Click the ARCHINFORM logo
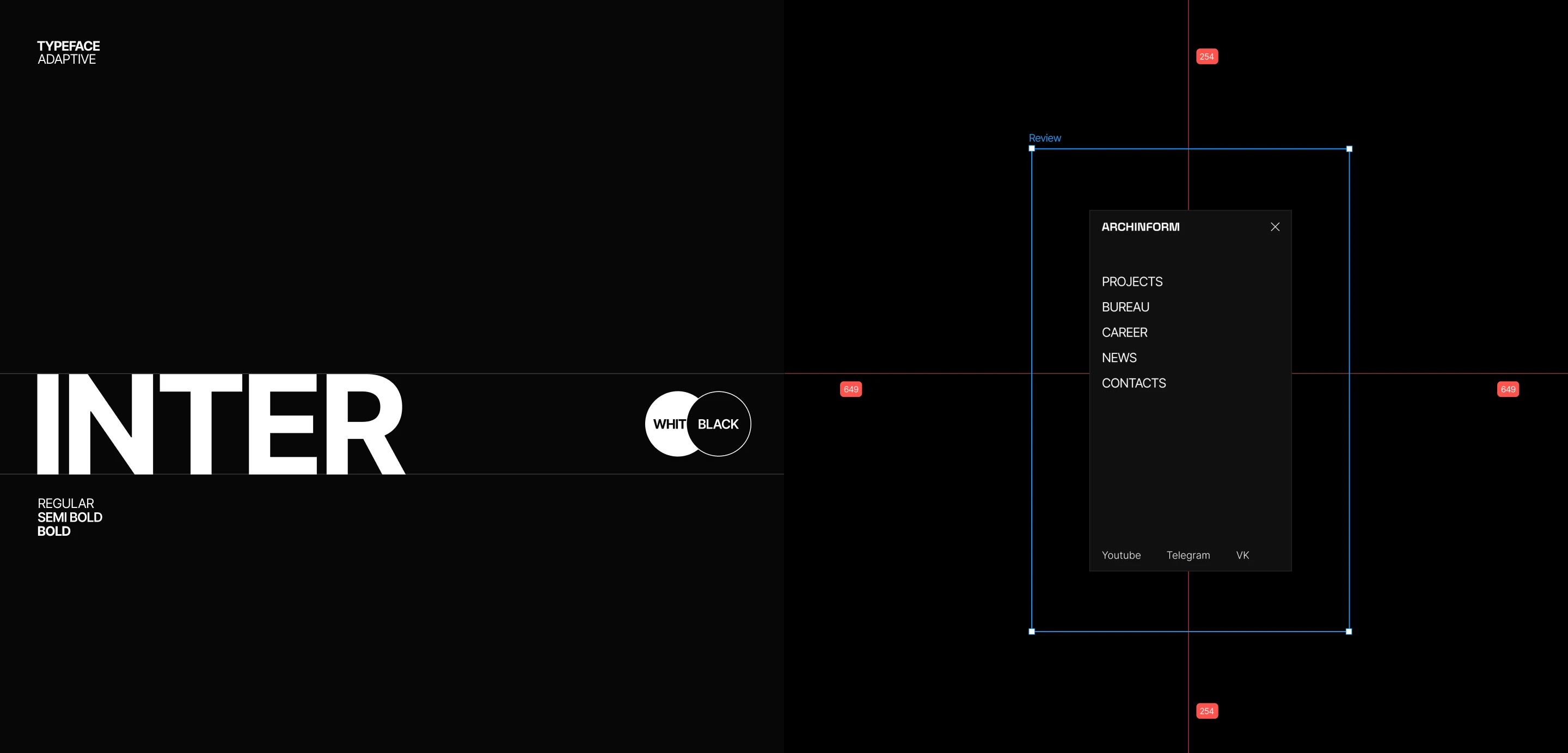1568x753 pixels. coord(1140,227)
